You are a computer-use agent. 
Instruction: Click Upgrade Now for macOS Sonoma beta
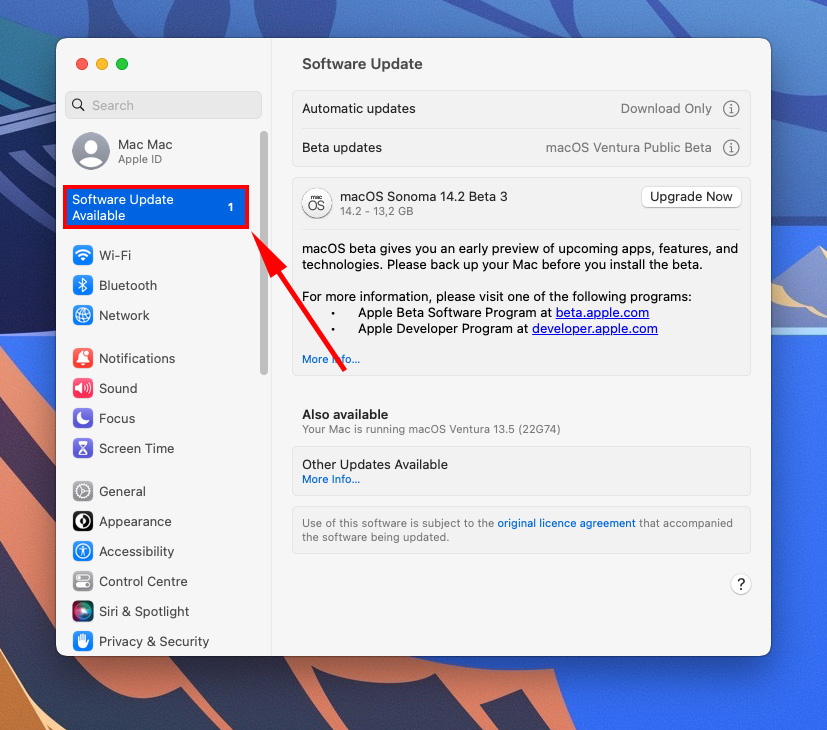[691, 197]
